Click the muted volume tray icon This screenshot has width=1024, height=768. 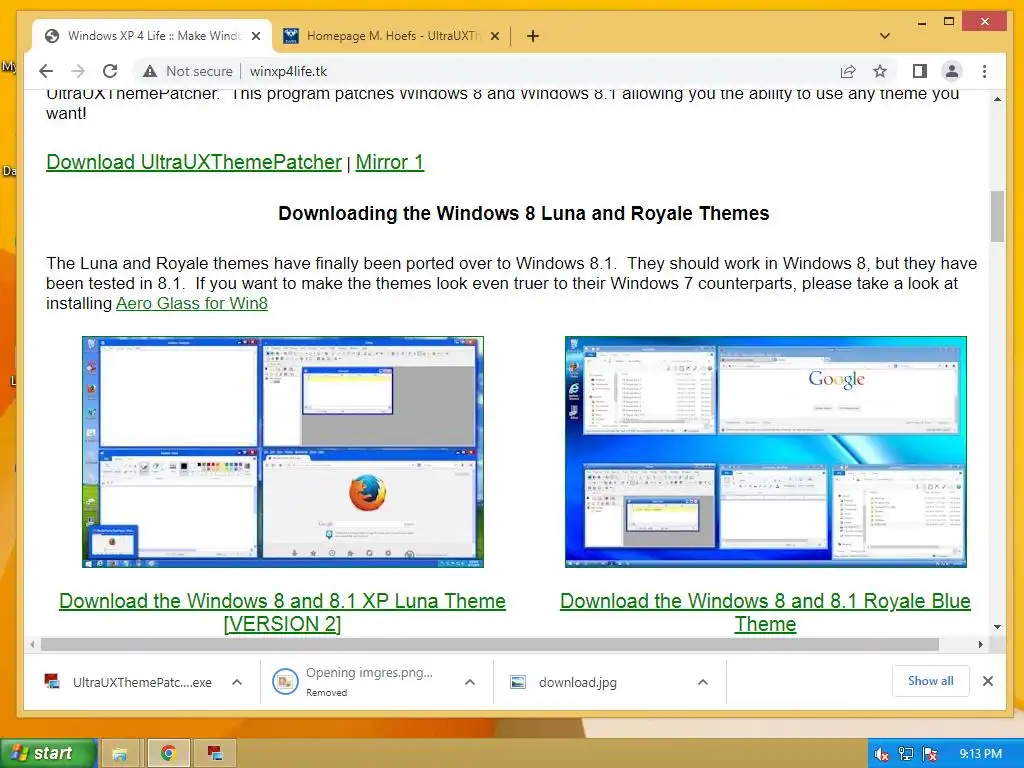881,754
